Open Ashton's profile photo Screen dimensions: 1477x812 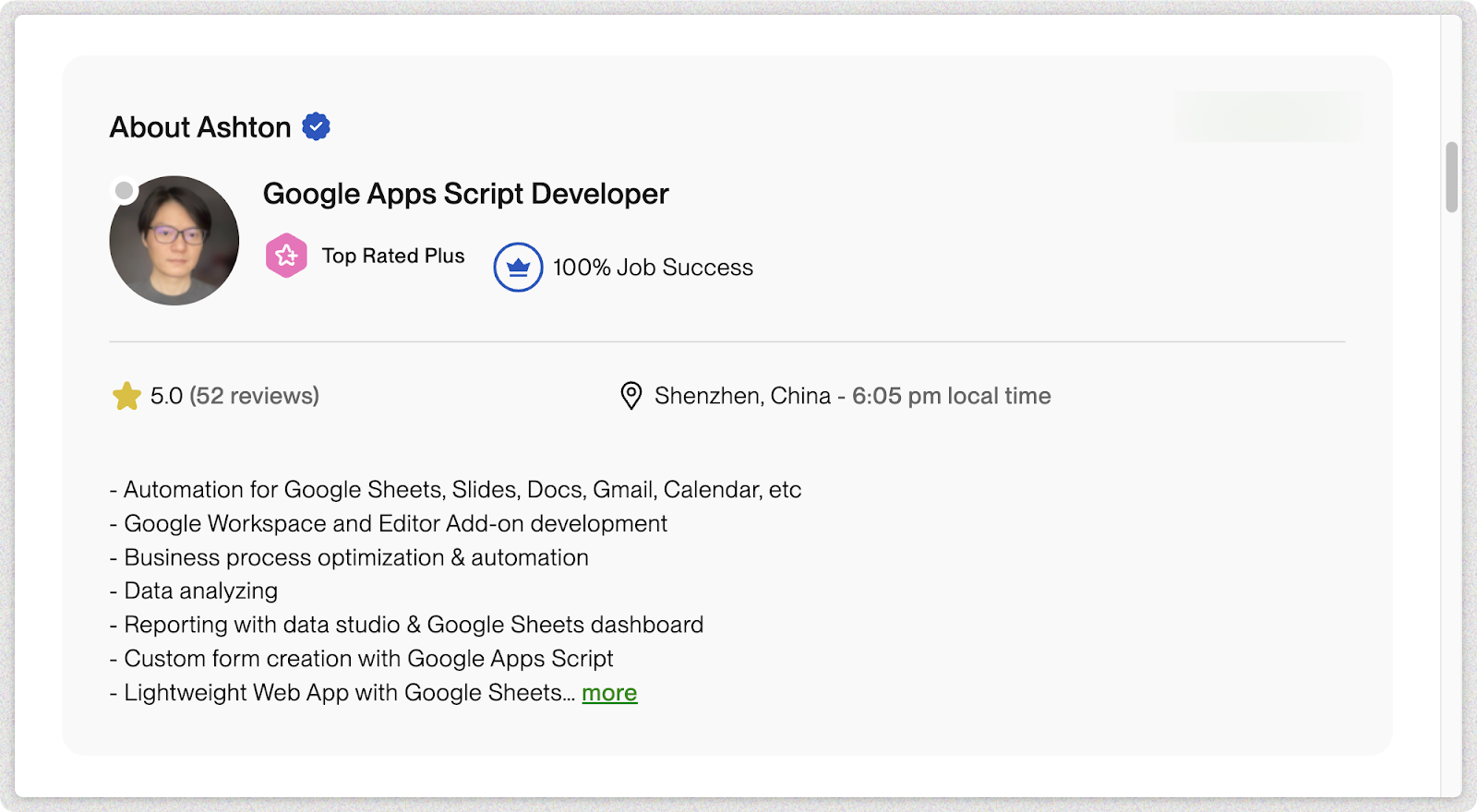(x=174, y=241)
